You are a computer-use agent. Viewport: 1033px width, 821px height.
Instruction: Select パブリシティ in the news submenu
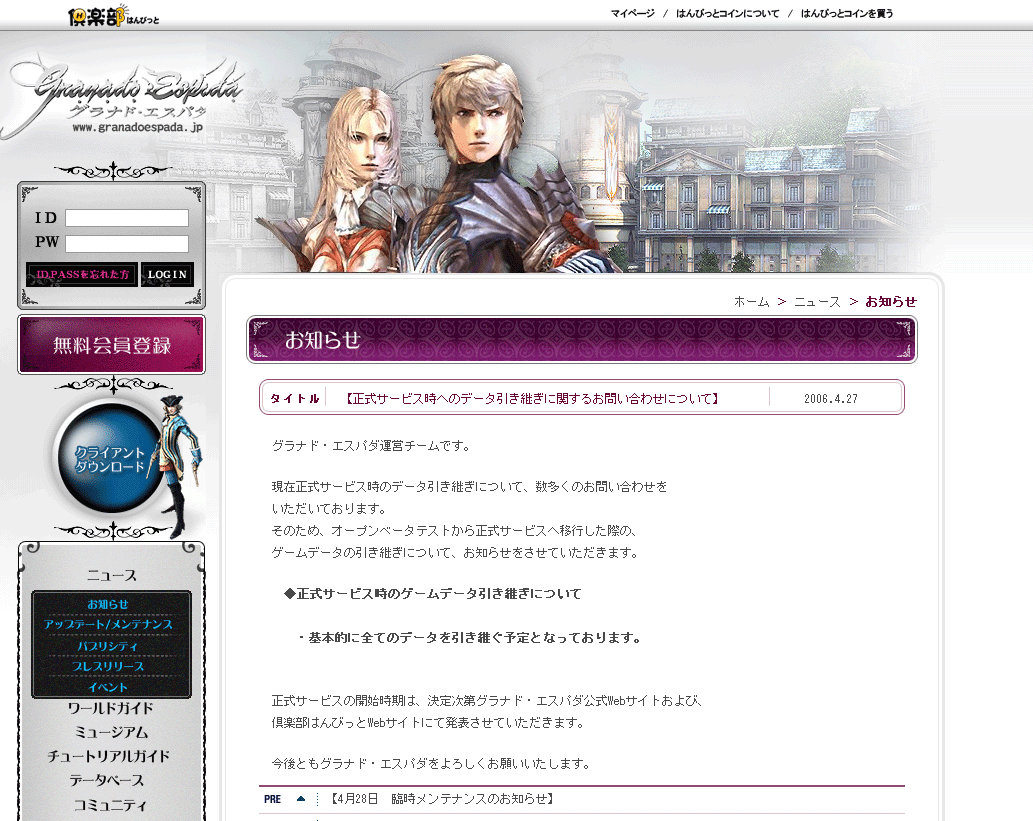click(108, 646)
